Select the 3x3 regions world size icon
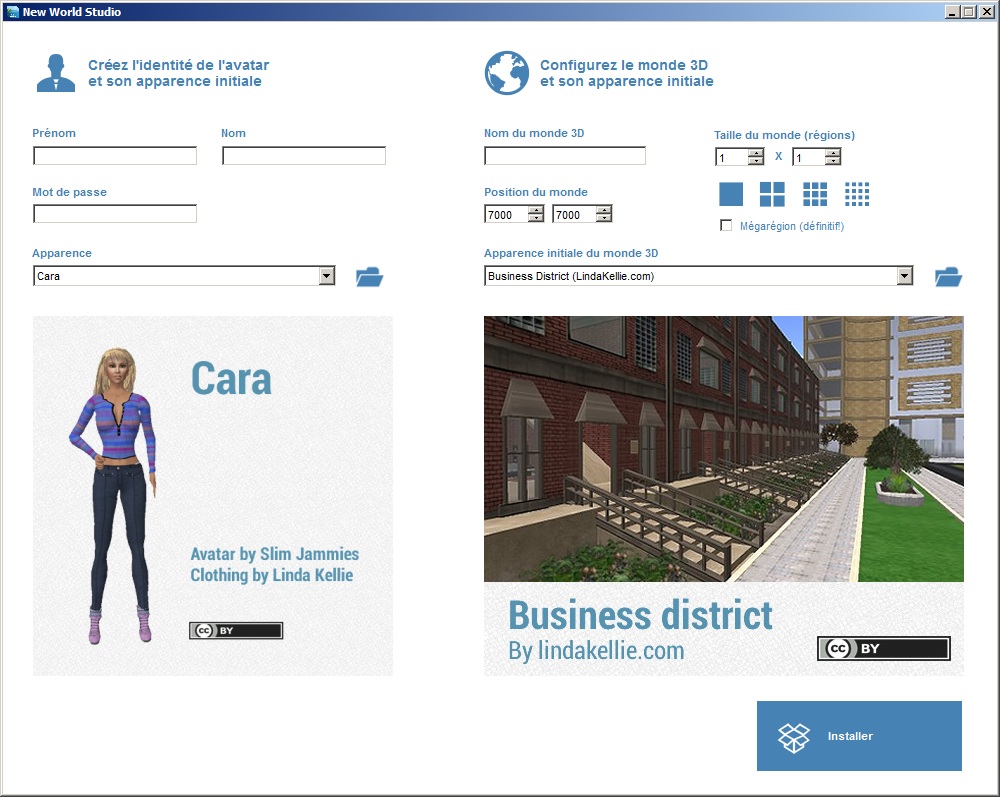Screen dimensions: 1000x797 coord(815,194)
